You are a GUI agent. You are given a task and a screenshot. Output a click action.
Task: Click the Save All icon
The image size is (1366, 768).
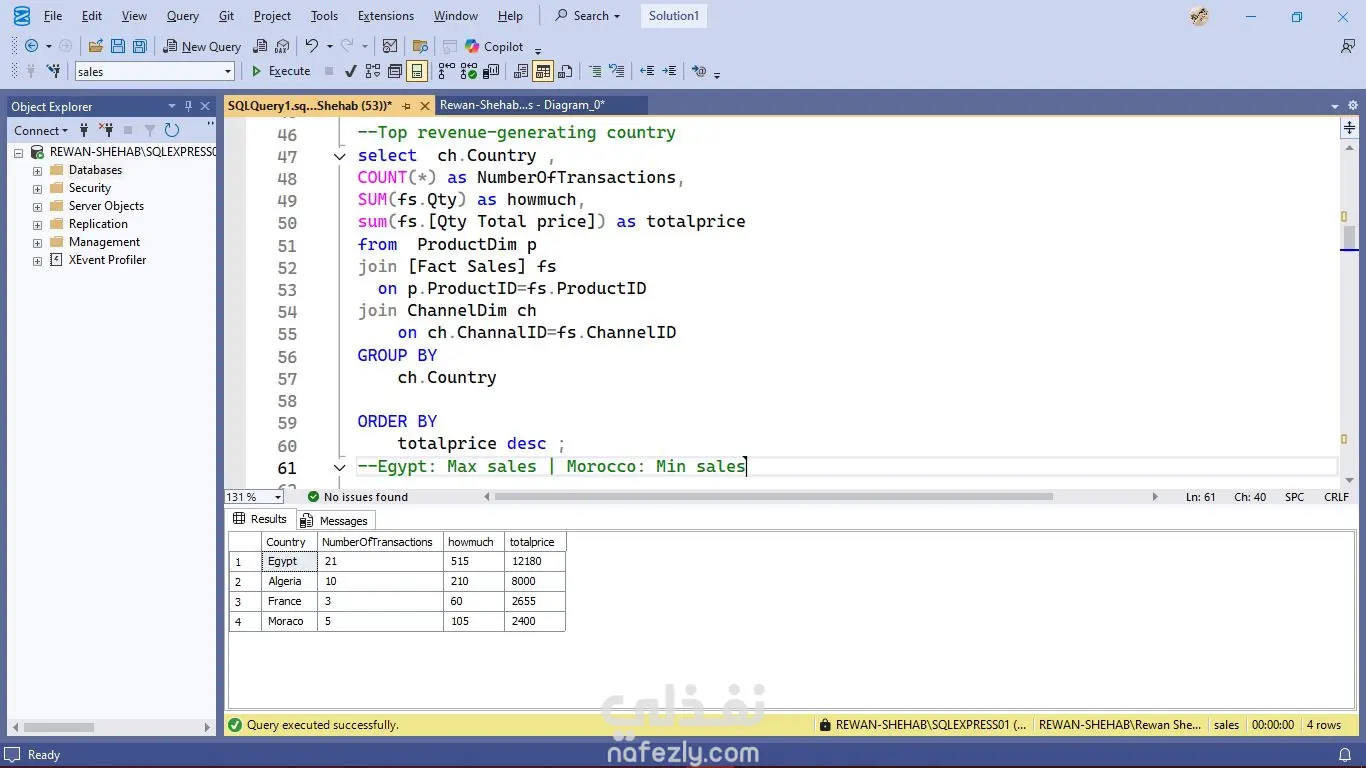pos(140,46)
